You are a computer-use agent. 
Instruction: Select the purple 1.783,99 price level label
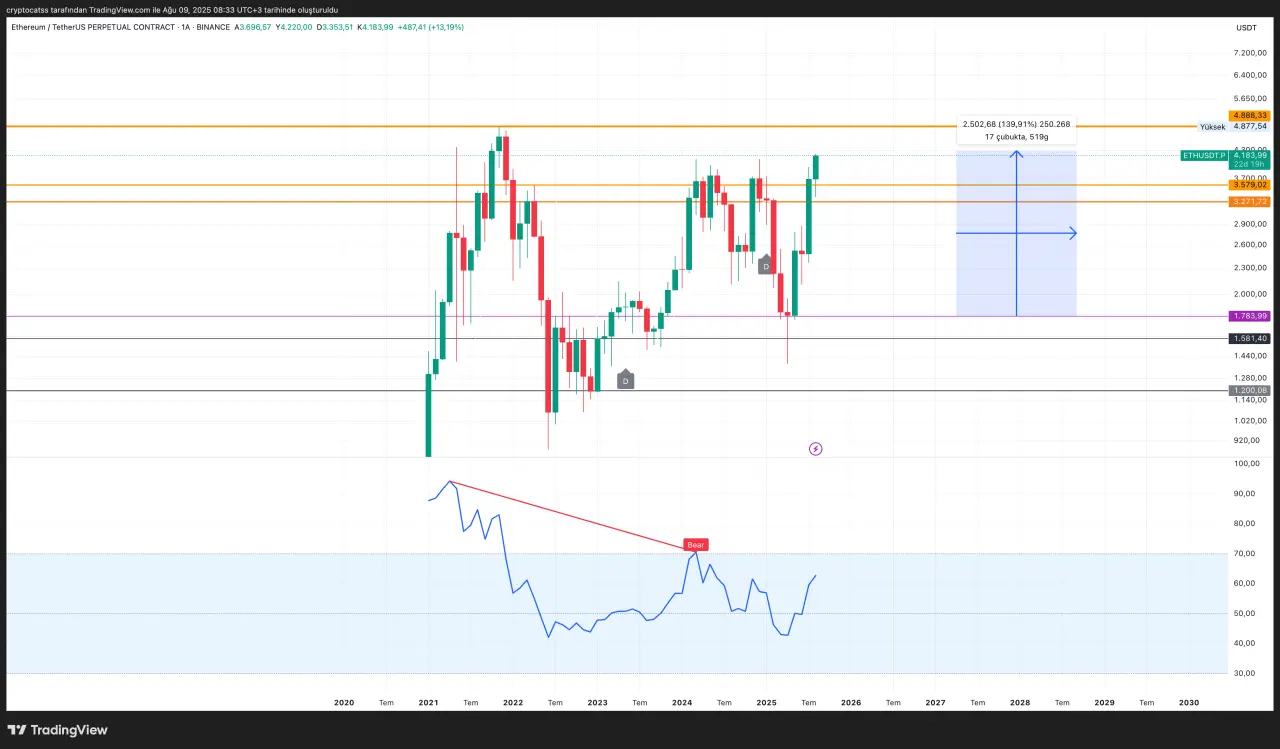click(1249, 316)
